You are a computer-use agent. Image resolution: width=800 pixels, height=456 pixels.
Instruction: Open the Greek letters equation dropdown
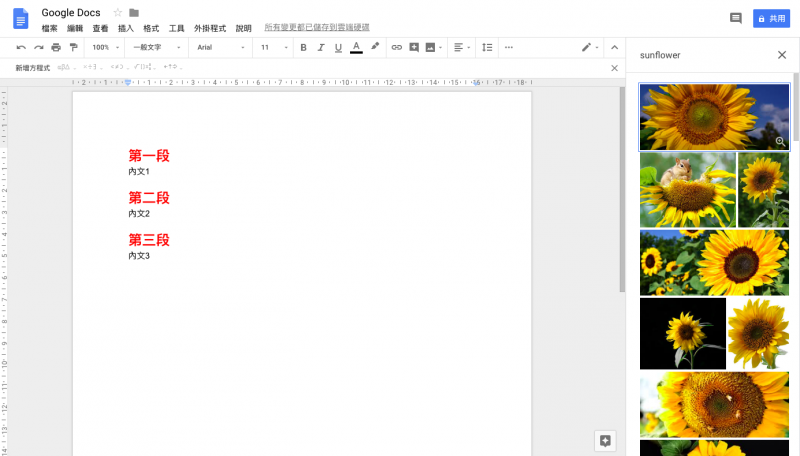click(x=66, y=67)
